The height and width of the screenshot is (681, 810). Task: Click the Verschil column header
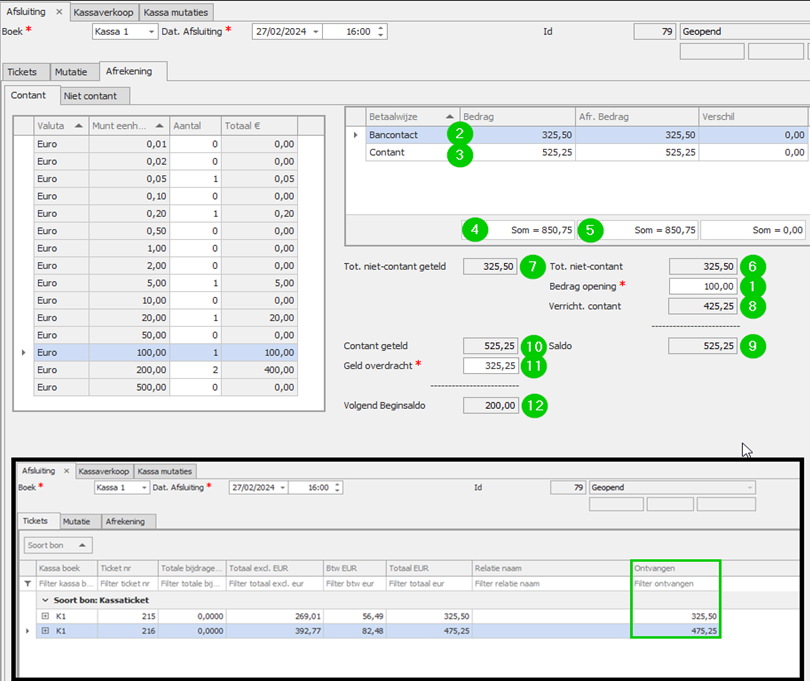753,117
